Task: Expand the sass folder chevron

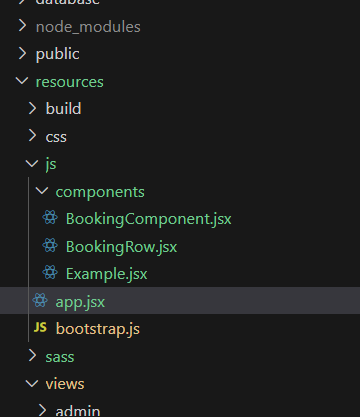Action: click(x=32, y=356)
